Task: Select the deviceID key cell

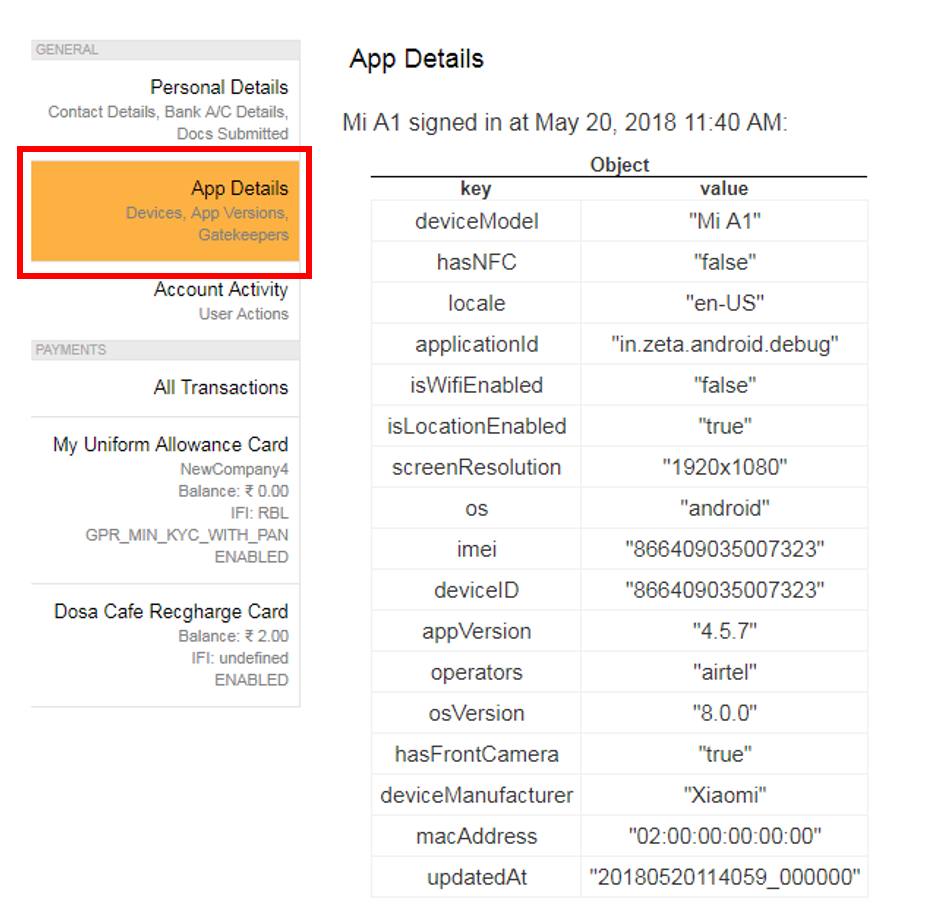Action: (x=476, y=590)
